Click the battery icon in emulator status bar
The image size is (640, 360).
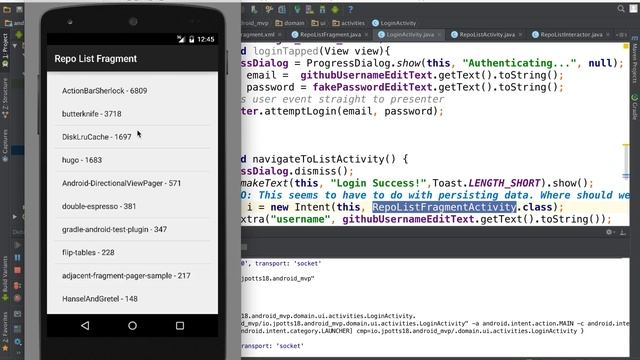(x=191, y=39)
